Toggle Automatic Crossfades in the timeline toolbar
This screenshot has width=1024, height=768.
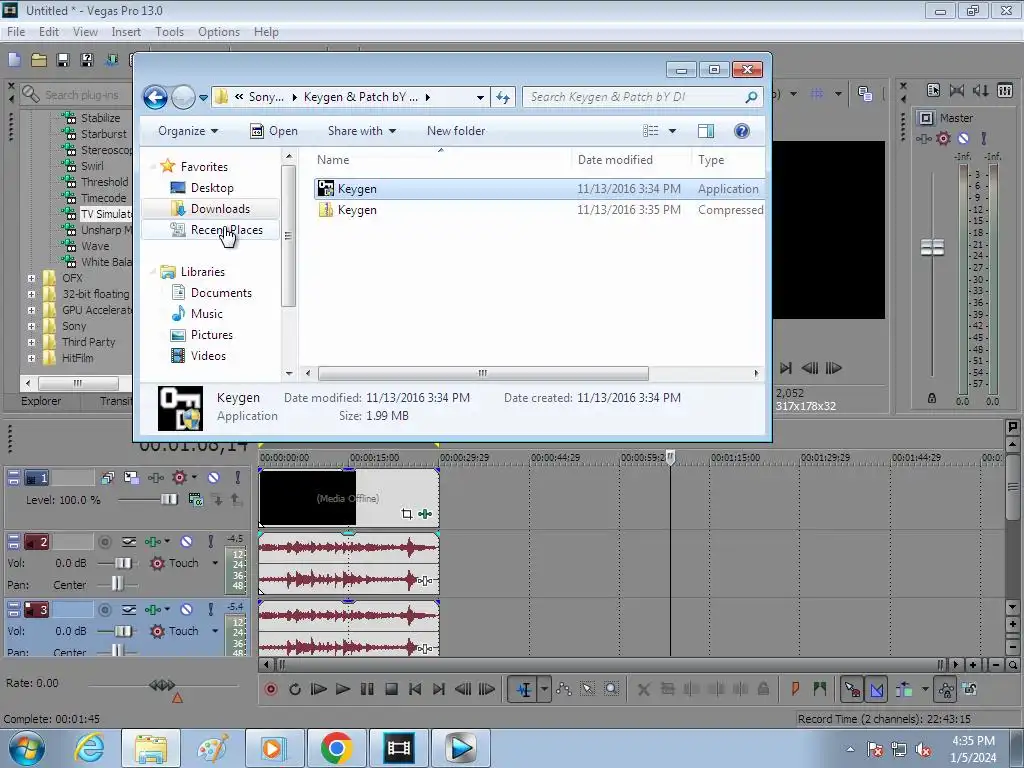pyautogui.click(x=877, y=689)
